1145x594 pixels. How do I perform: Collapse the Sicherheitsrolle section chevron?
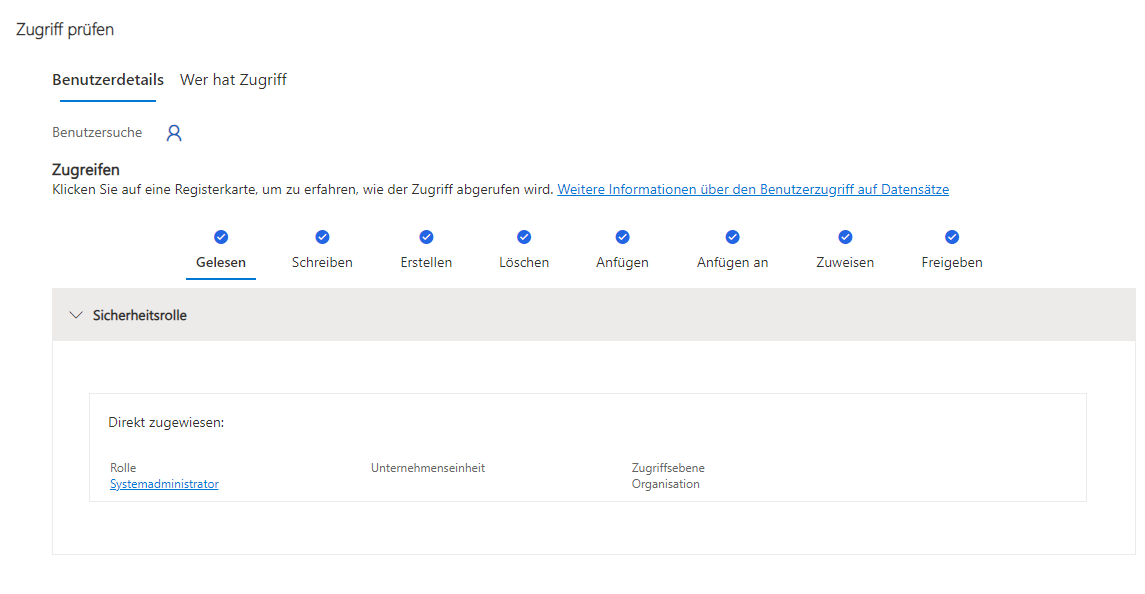coord(75,315)
